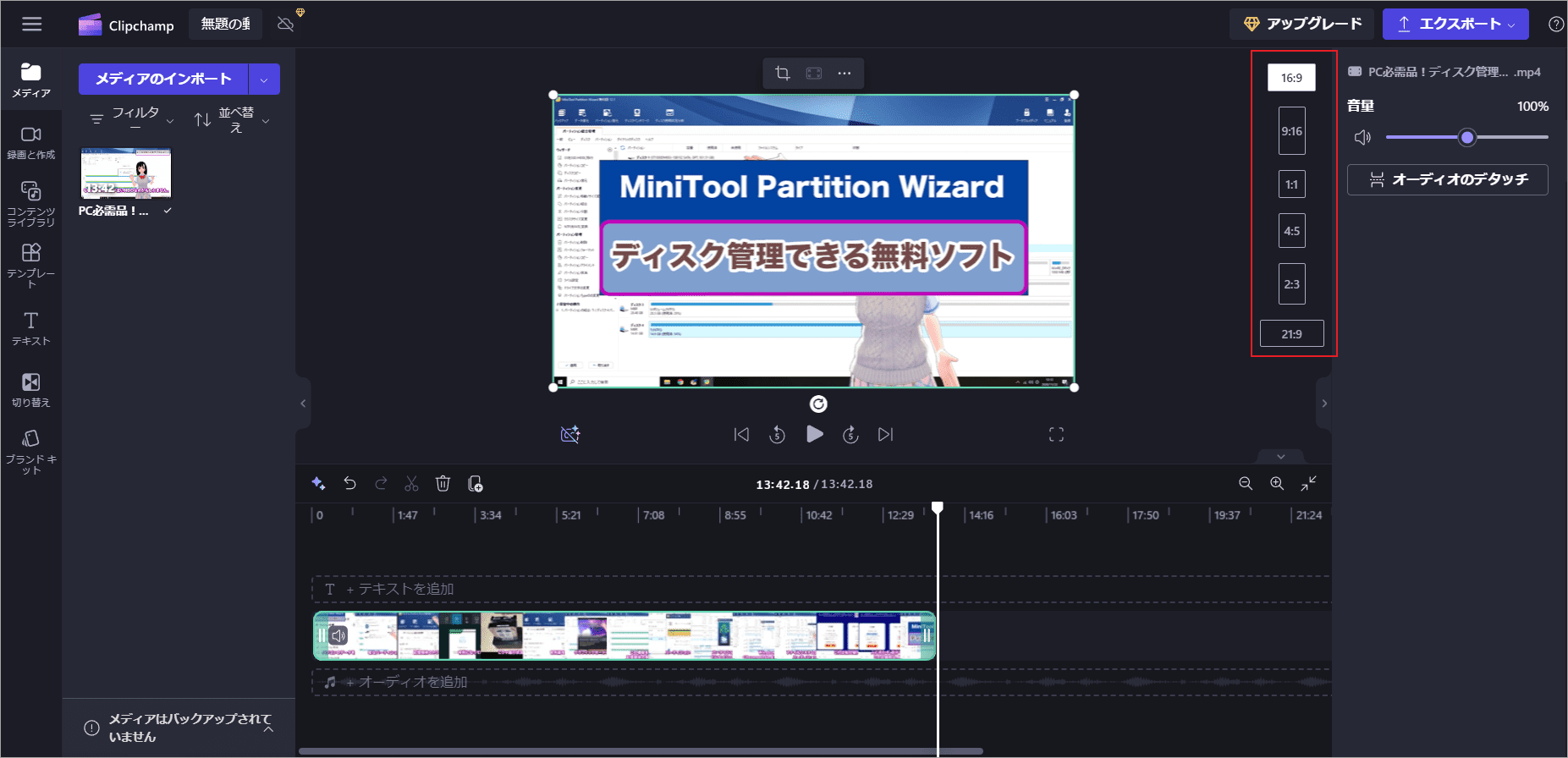
Task: Select the crop tool above the preview
Action: click(783, 74)
